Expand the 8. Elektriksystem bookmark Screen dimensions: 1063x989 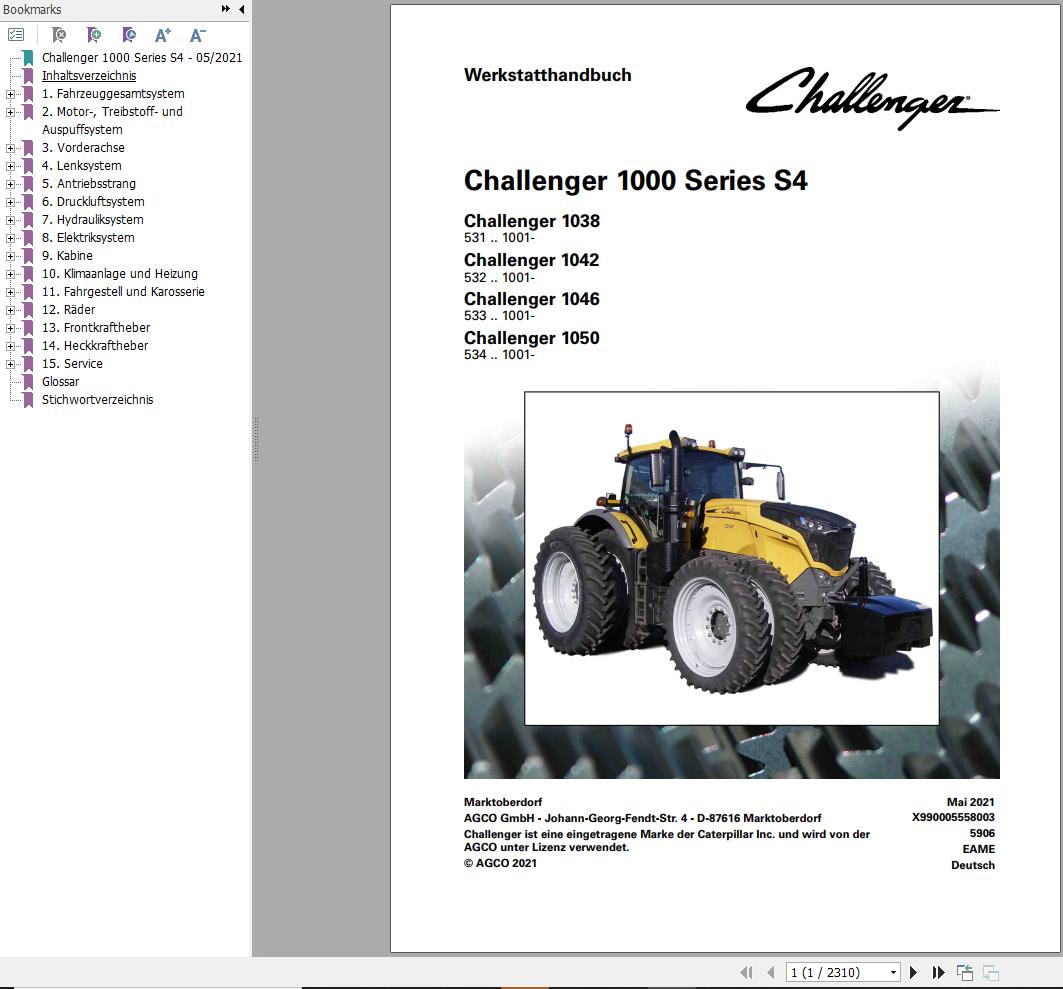[x=10, y=239]
